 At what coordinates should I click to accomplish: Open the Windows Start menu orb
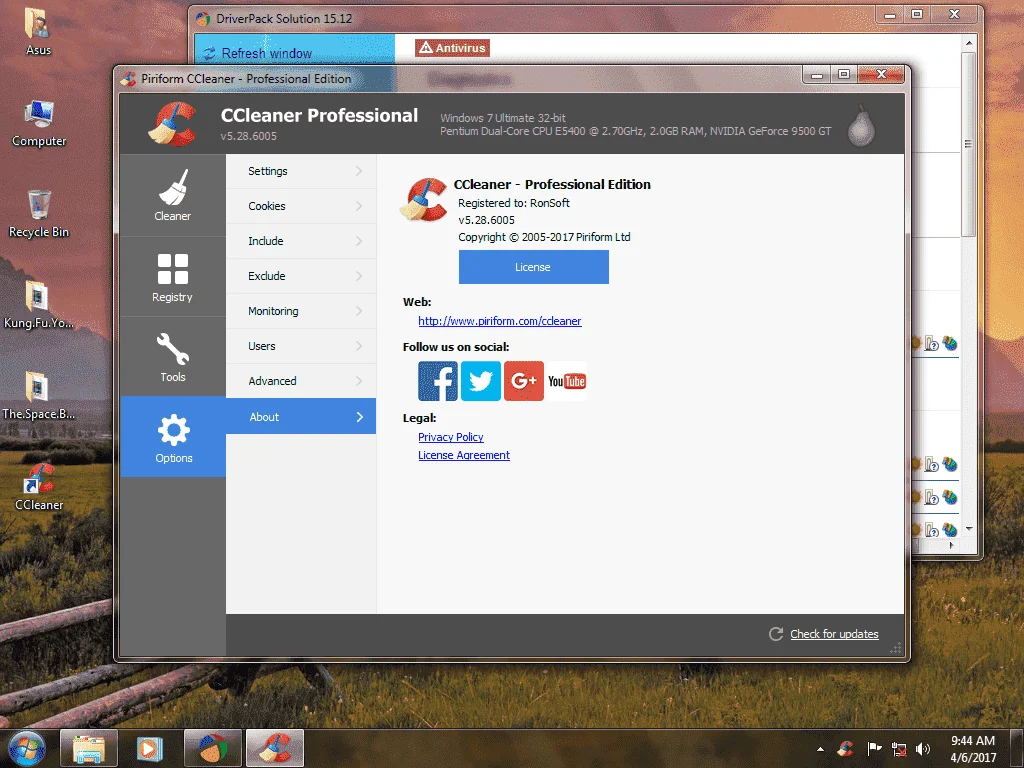coord(27,748)
